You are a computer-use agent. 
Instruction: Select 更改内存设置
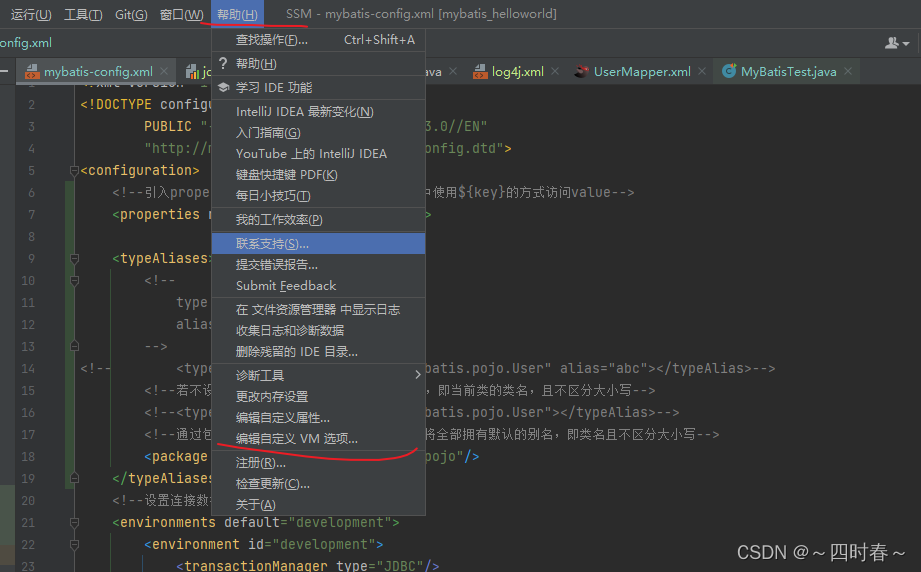pyautogui.click(x=318, y=396)
